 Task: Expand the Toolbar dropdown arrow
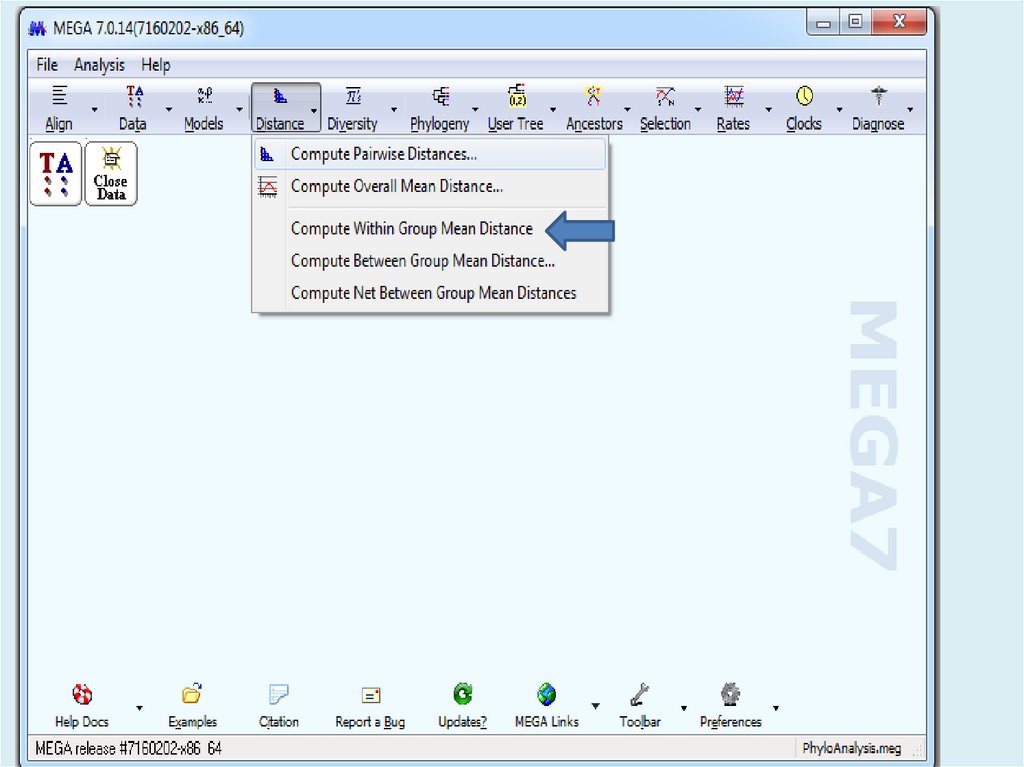pos(684,708)
